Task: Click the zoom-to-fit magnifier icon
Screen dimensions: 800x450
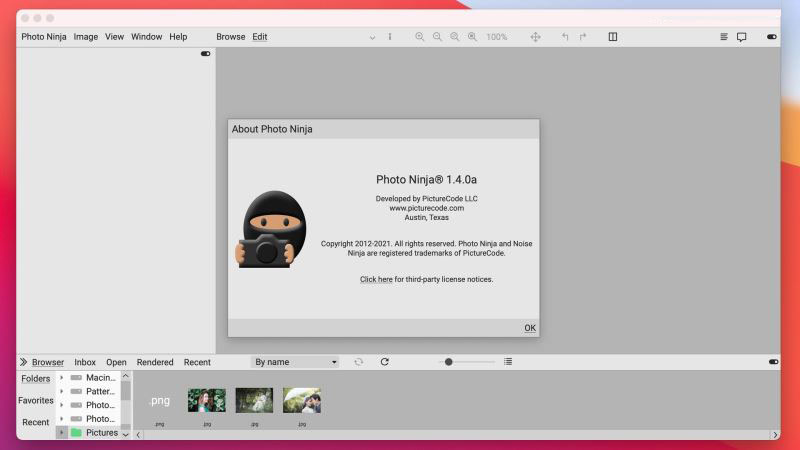Action: point(455,37)
